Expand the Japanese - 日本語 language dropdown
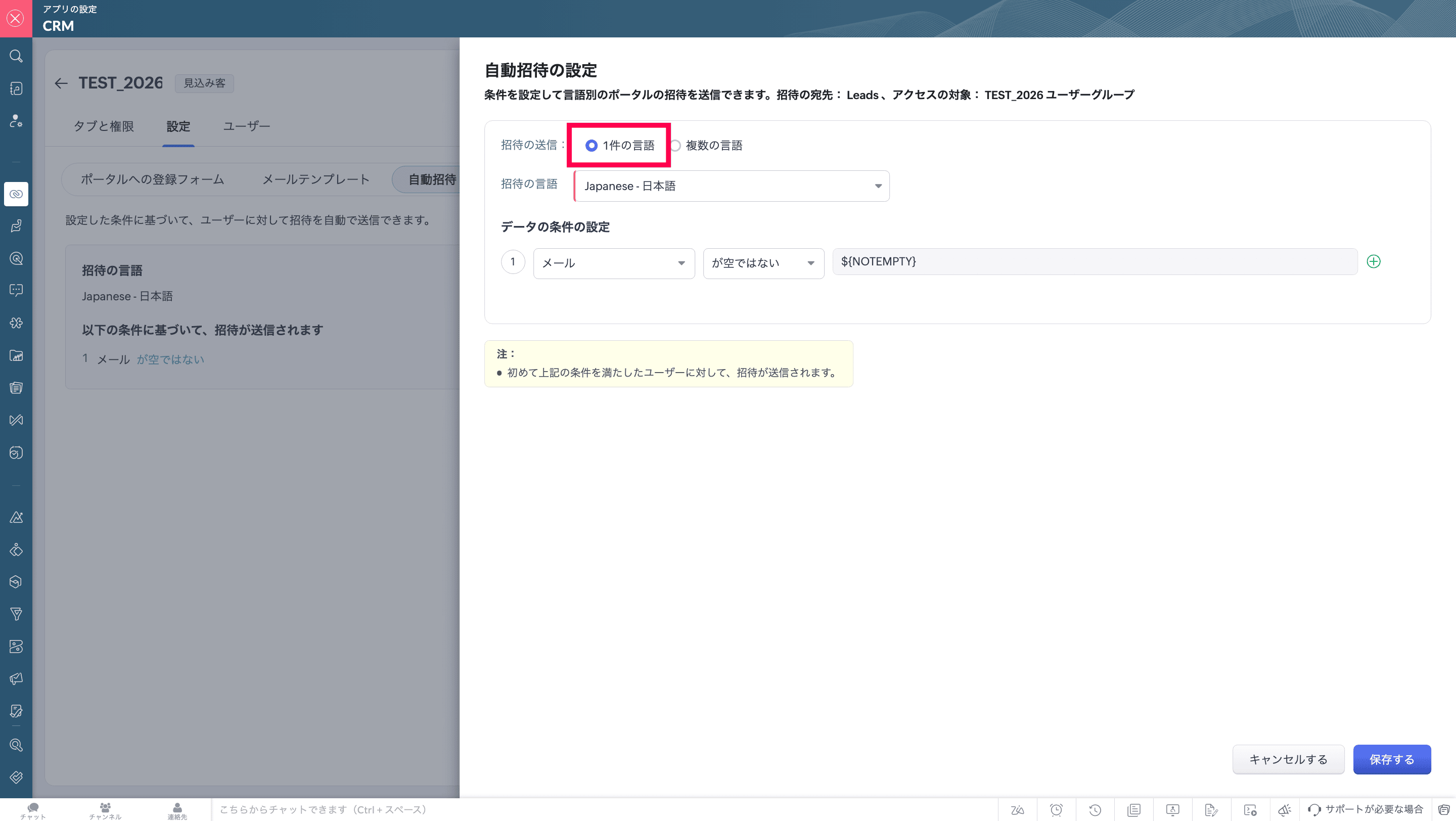This screenshot has width=1456, height=821. [x=732, y=186]
